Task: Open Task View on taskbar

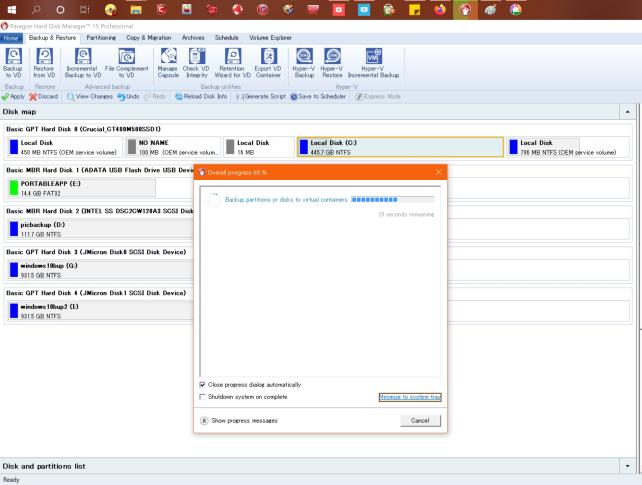Action: click(x=85, y=9)
